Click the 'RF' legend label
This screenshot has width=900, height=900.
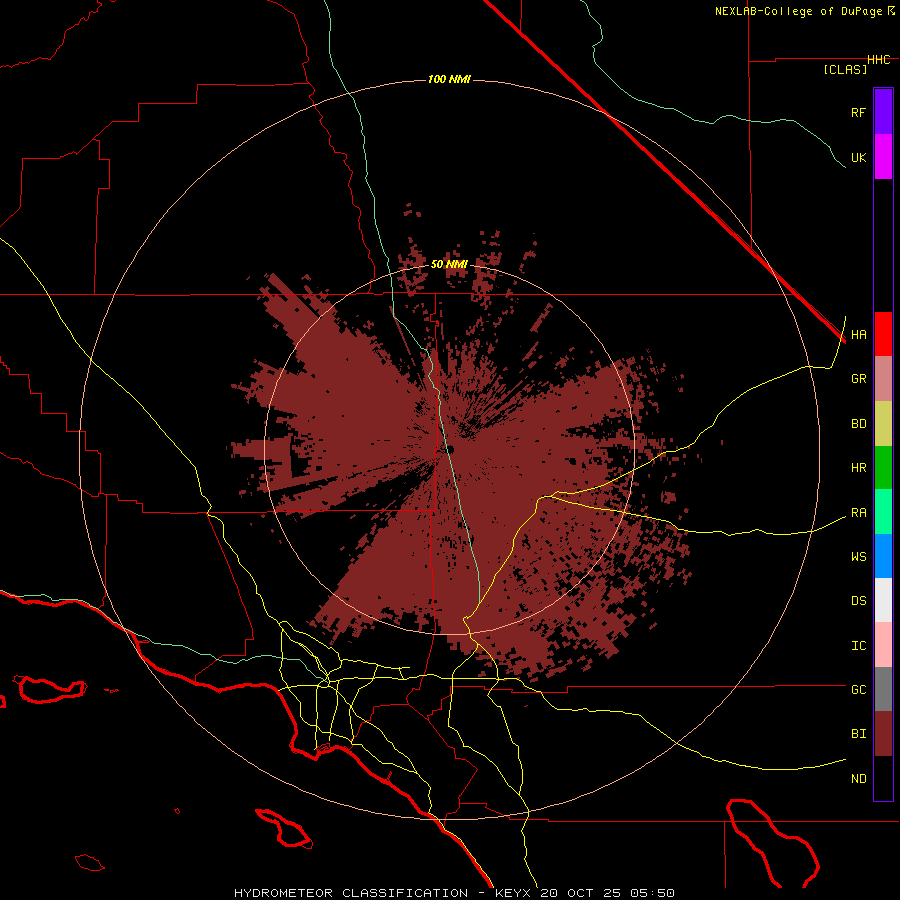pyautogui.click(x=858, y=112)
